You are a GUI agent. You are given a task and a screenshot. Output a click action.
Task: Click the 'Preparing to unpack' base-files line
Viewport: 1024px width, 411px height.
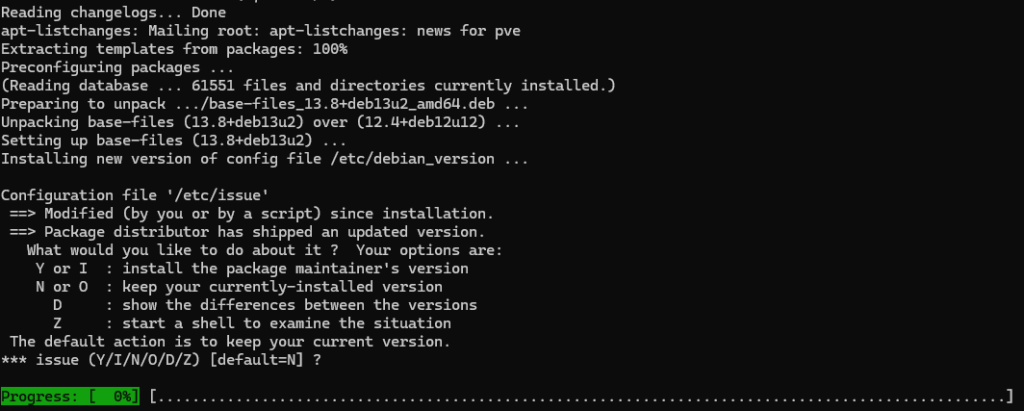265,103
